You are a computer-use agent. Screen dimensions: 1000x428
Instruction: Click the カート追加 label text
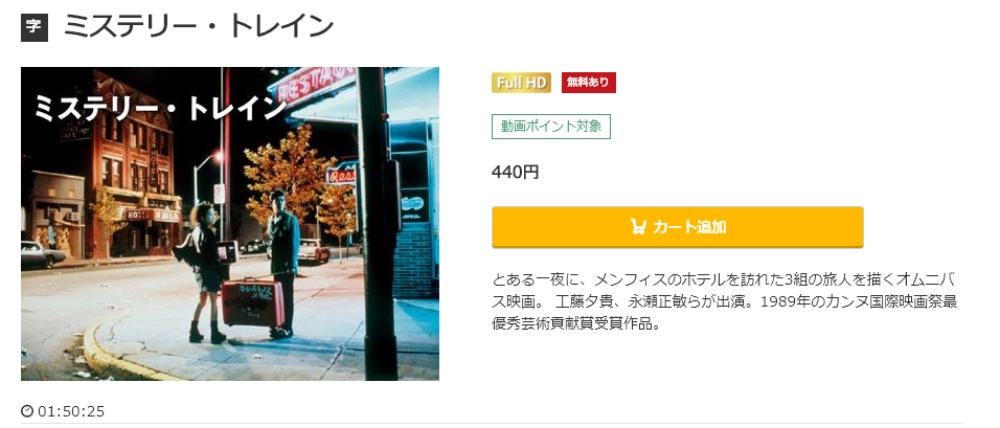[x=689, y=227]
